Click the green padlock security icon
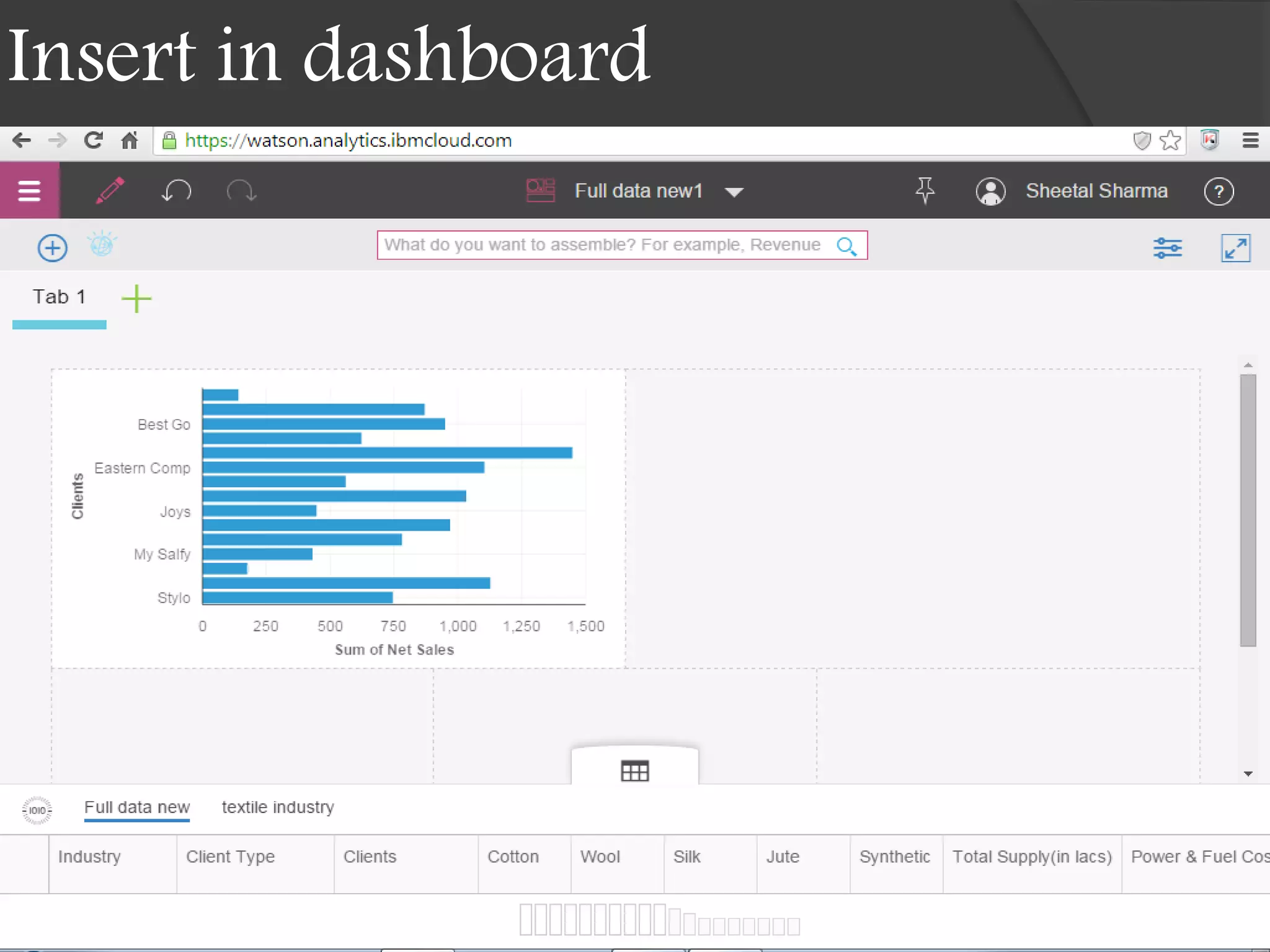This screenshot has height=952, width=1270. click(169, 141)
